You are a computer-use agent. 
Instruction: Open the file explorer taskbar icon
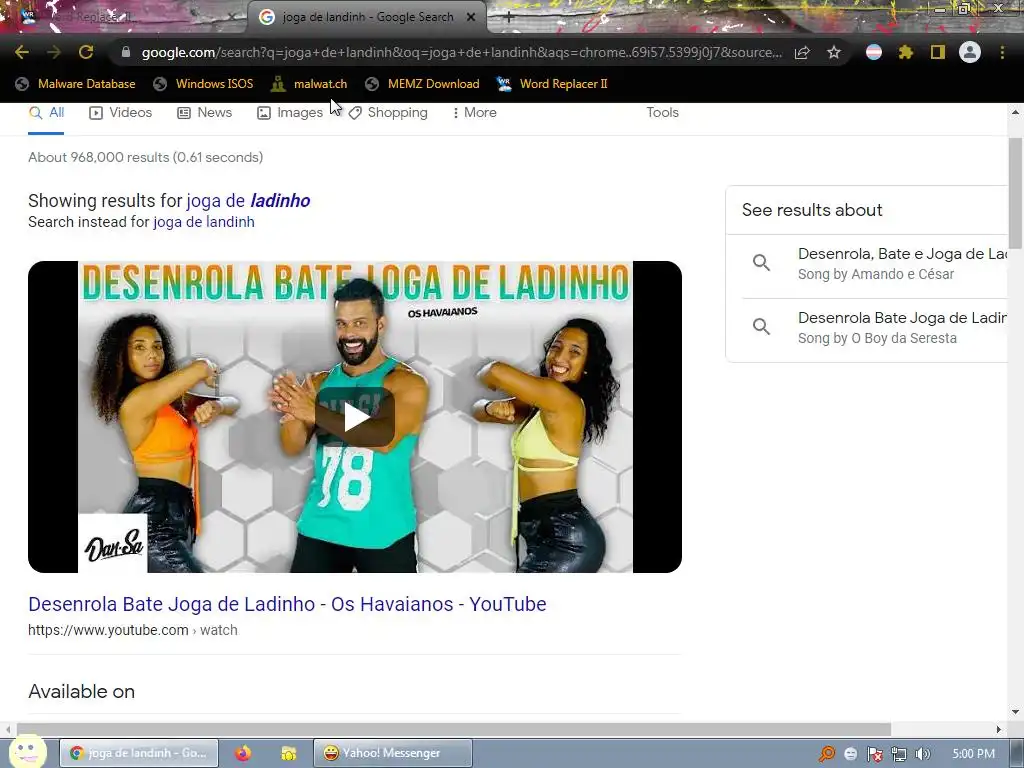[289, 753]
